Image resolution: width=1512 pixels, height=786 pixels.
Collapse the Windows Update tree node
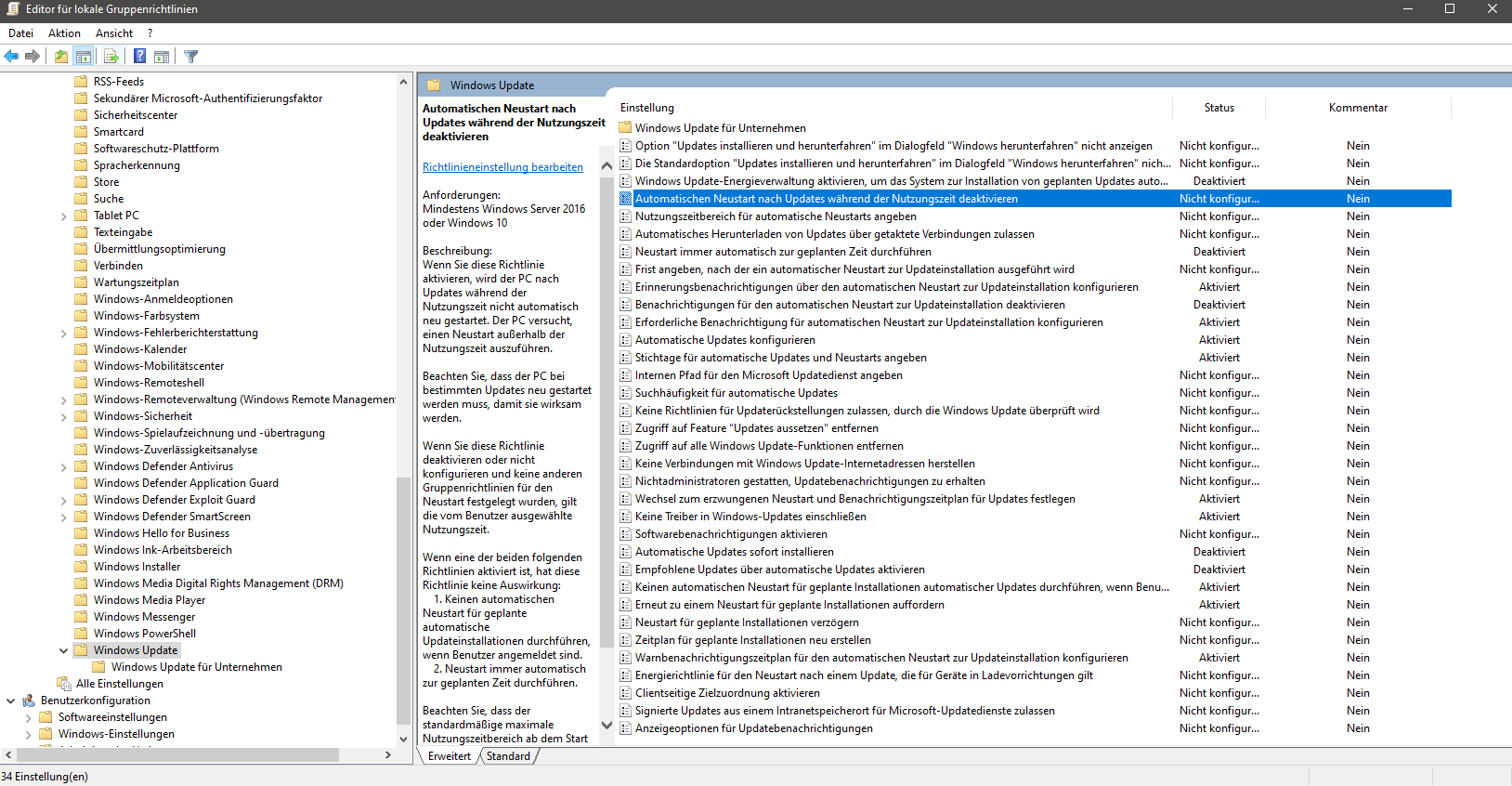63,650
